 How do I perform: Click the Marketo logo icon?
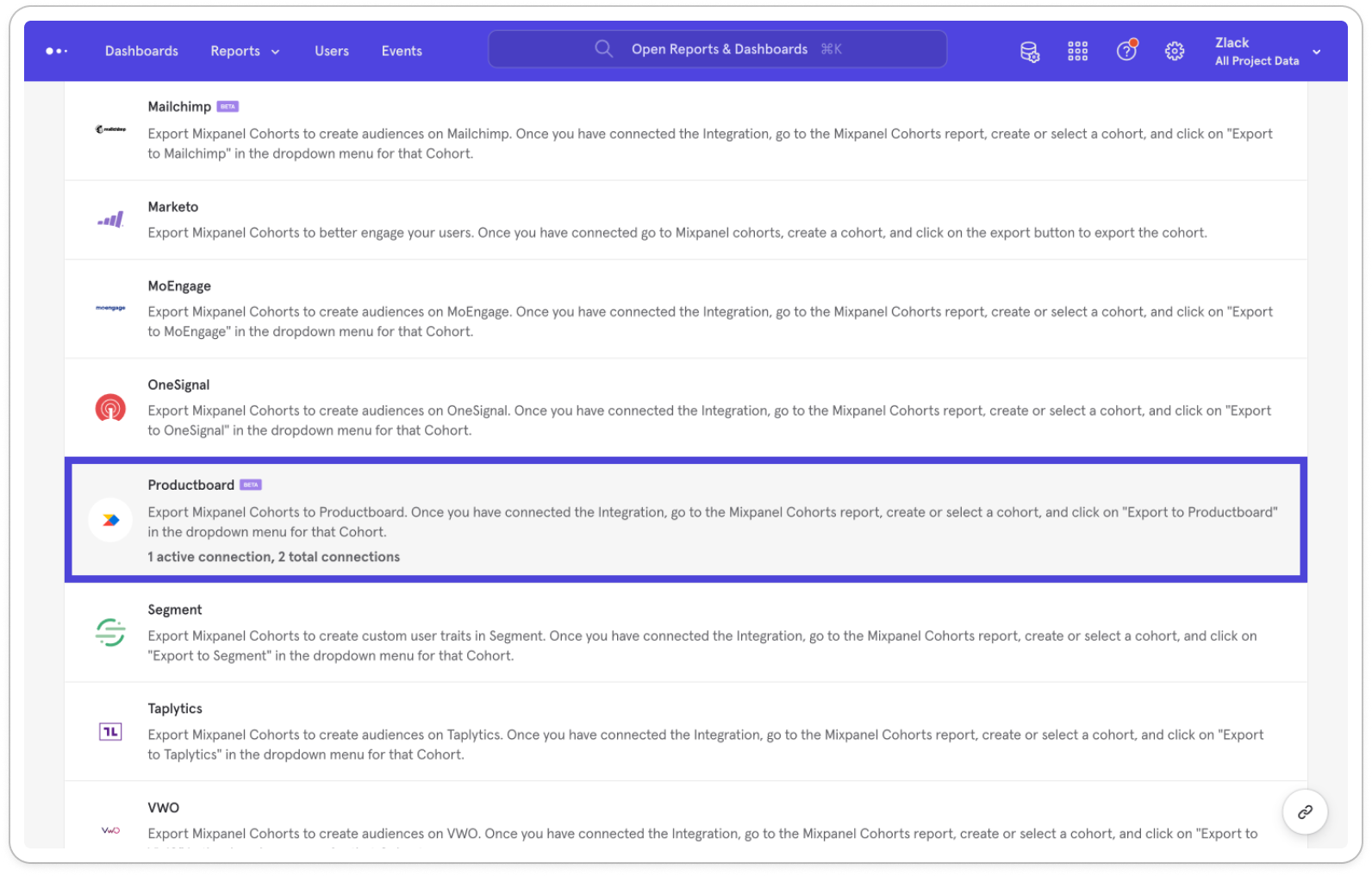coord(110,220)
